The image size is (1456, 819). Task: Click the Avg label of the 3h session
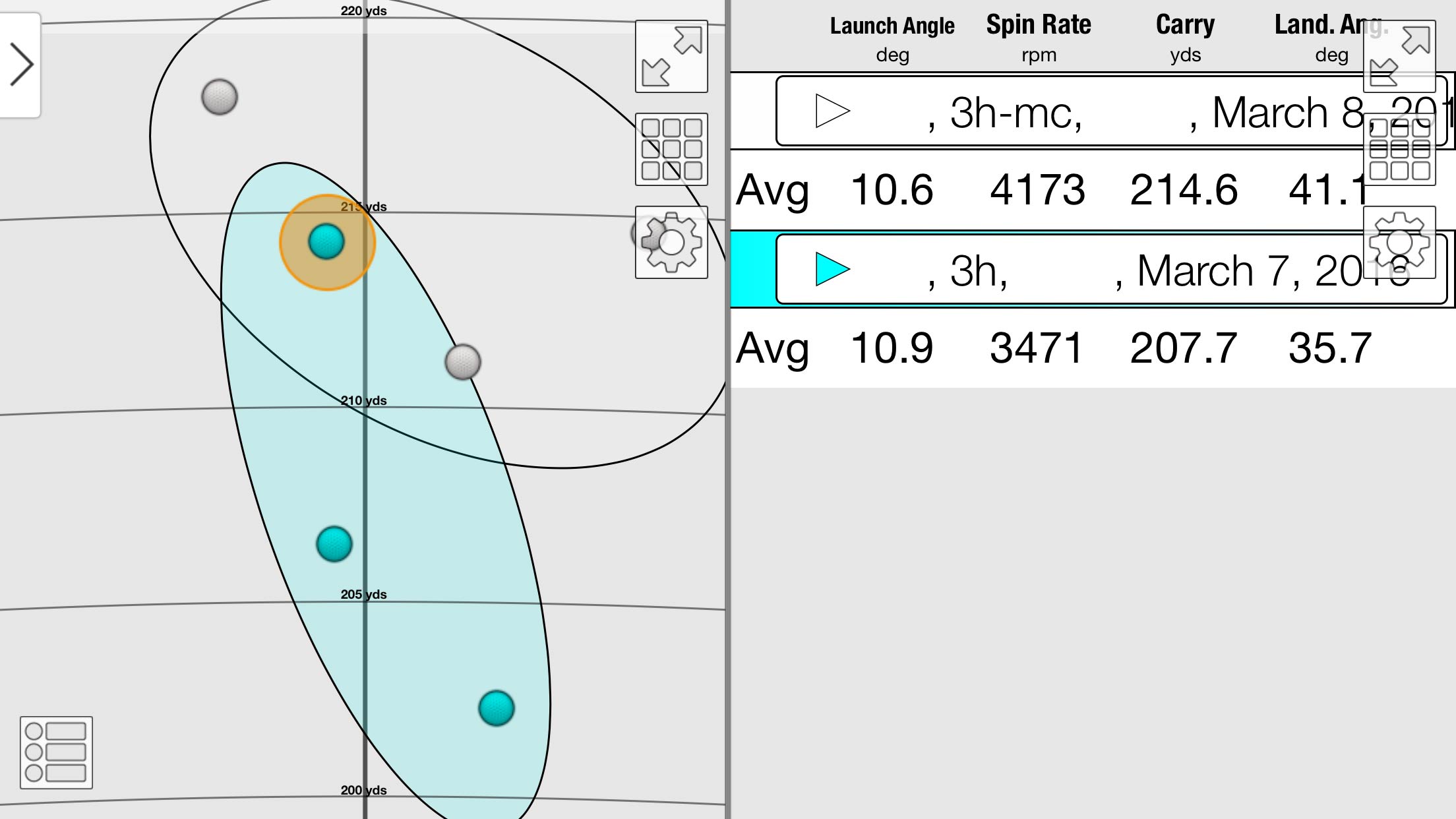pos(772,349)
